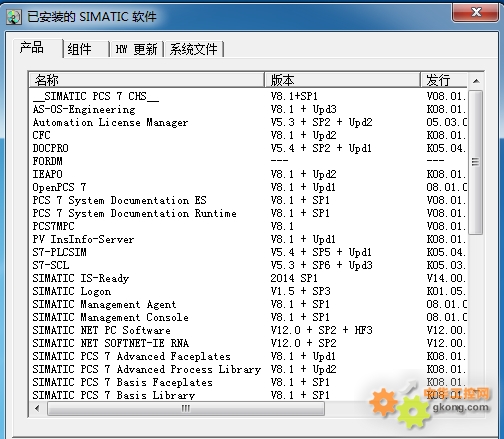Screen dimensions: 504x439
Task: Click version V8.1+SP1 of PCS 7 CHS
Action: pos(294,96)
